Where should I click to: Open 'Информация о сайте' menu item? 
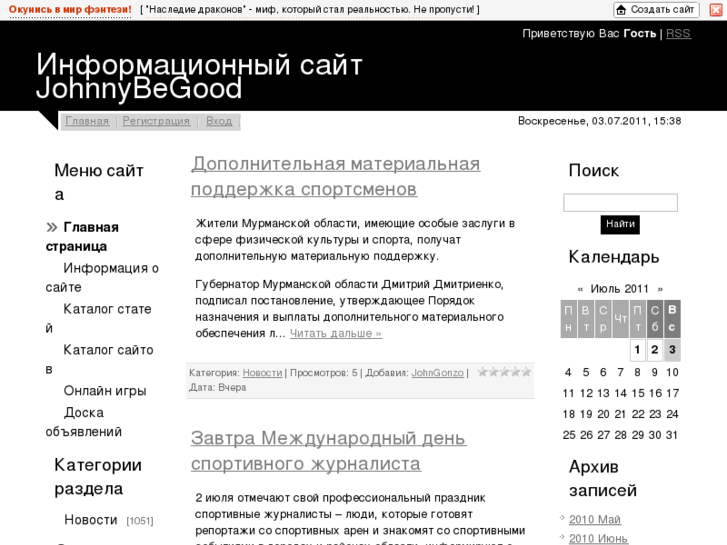pos(102,277)
